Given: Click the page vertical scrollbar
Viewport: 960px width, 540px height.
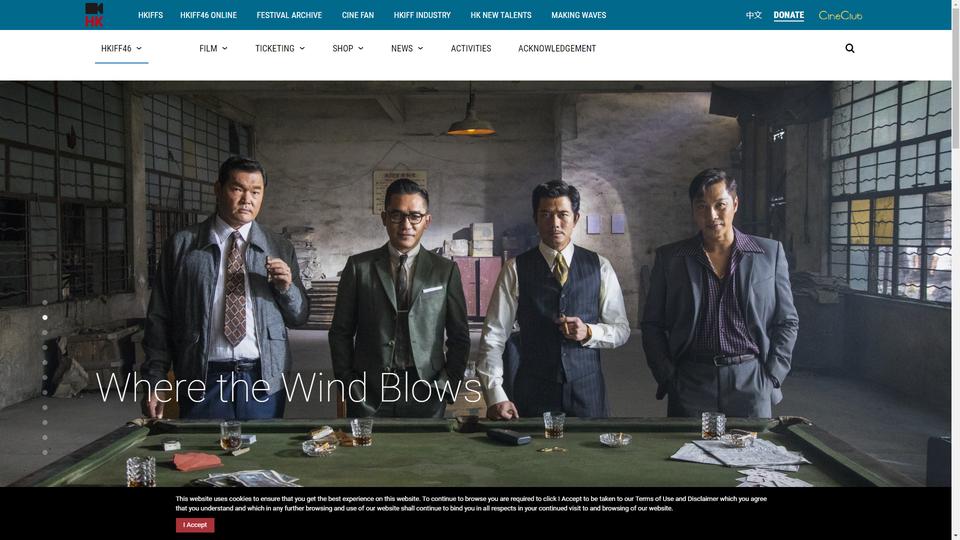Looking at the screenshot, I should [x=956, y=270].
